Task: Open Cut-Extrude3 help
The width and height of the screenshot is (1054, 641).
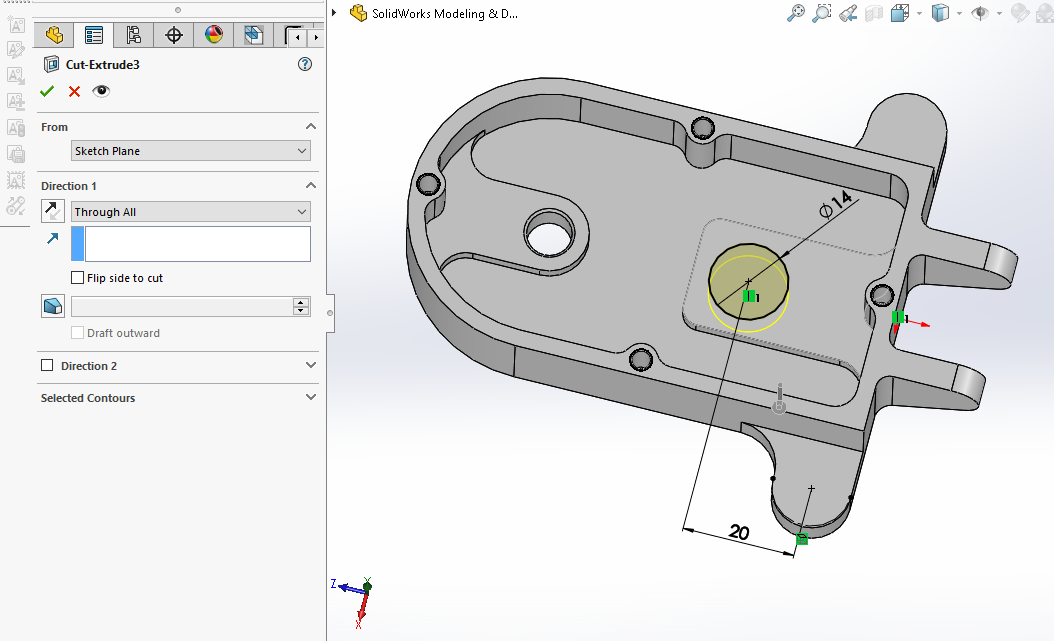Action: coord(305,64)
